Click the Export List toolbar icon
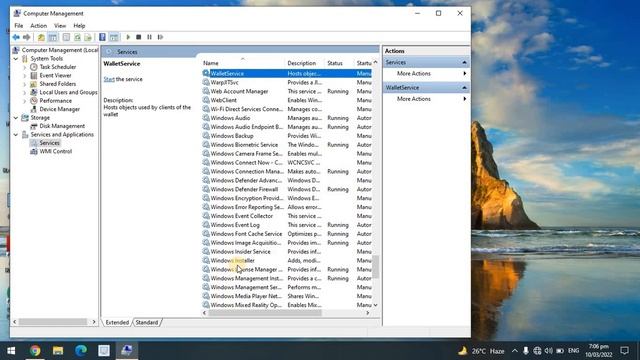The height and width of the screenshot is (360, 640). point(88,37)
